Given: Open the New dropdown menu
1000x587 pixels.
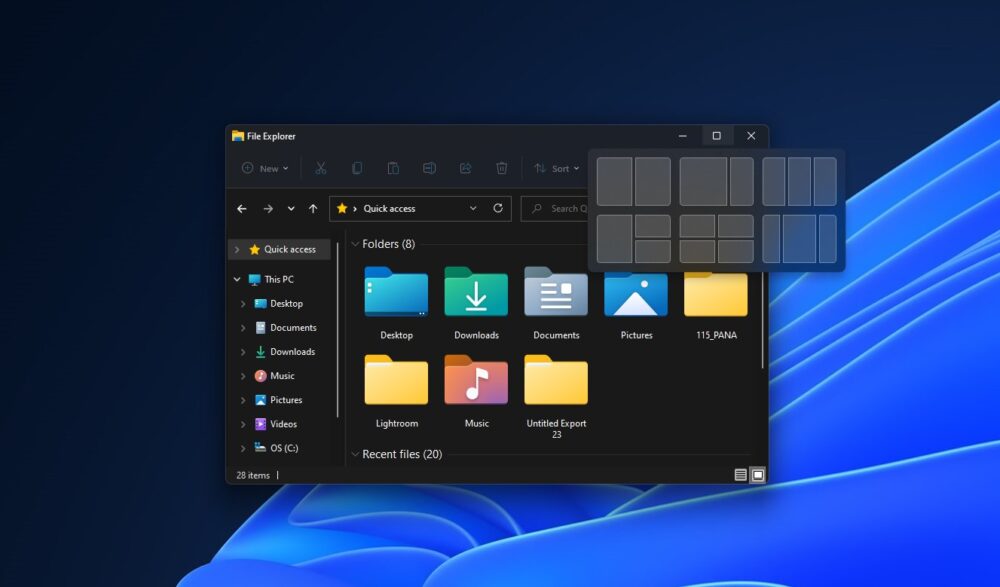Looking at the screenshot, I should 263,168.
